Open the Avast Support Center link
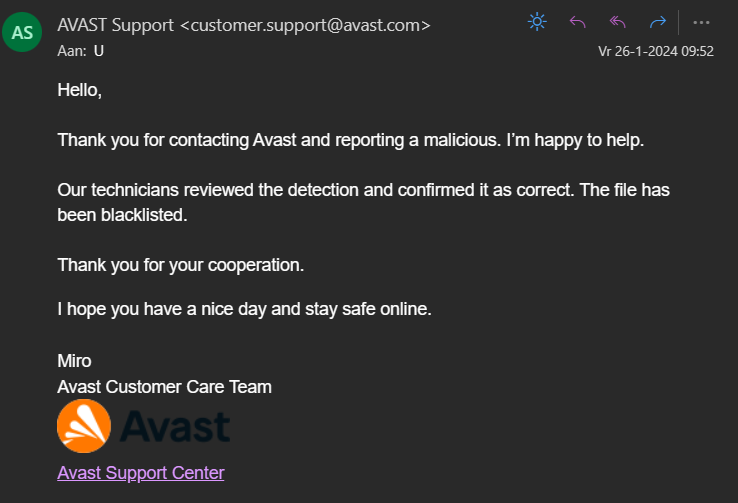Screen dimensions: 738x503 (141, 473)
